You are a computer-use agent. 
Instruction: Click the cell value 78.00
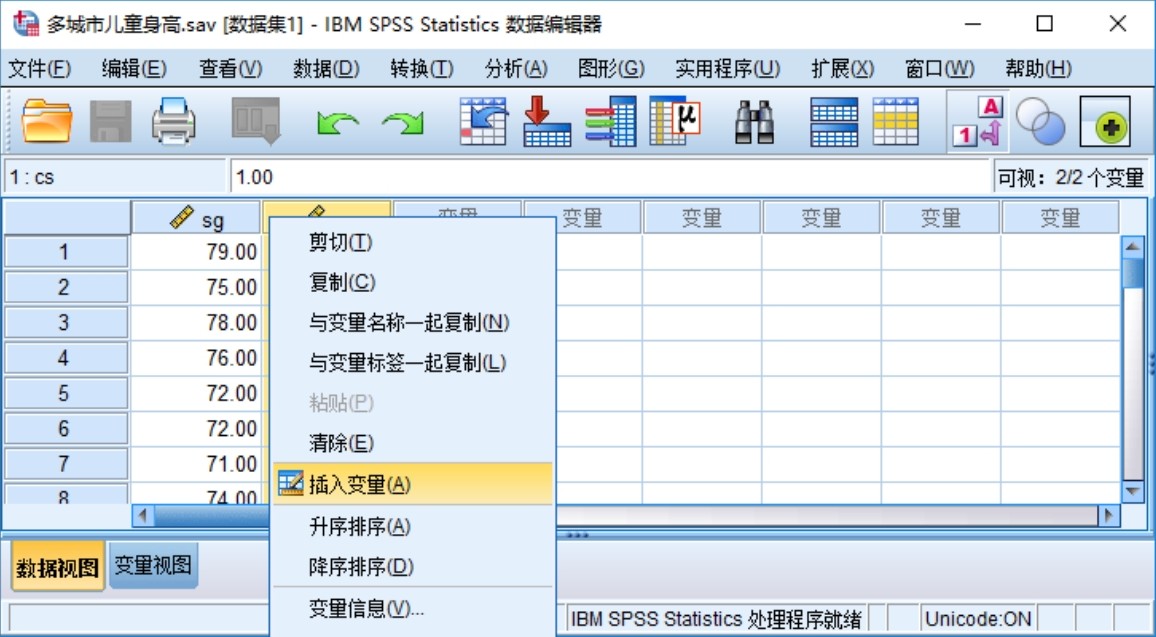coord(196,322)
